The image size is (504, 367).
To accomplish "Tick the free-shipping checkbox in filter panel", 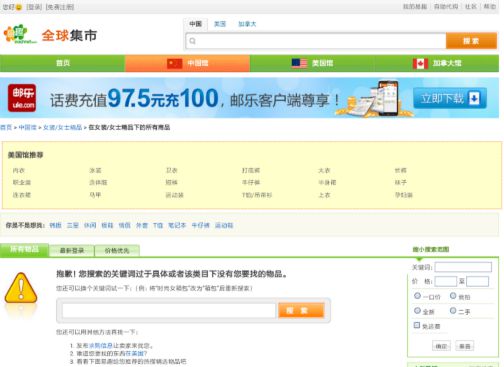I will 417,325.
